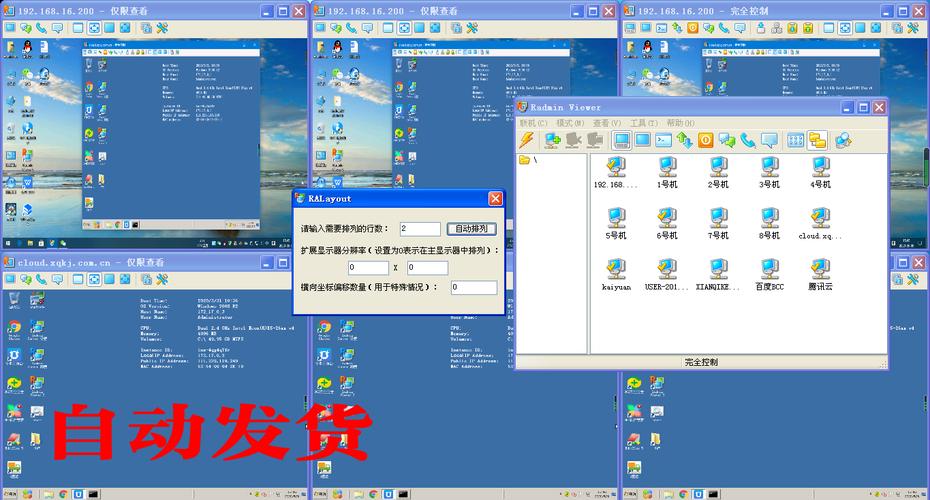
Task: Click File Transfer icon in 192.168.16.200 完全控制 window
Action: [x=677, y=28]
